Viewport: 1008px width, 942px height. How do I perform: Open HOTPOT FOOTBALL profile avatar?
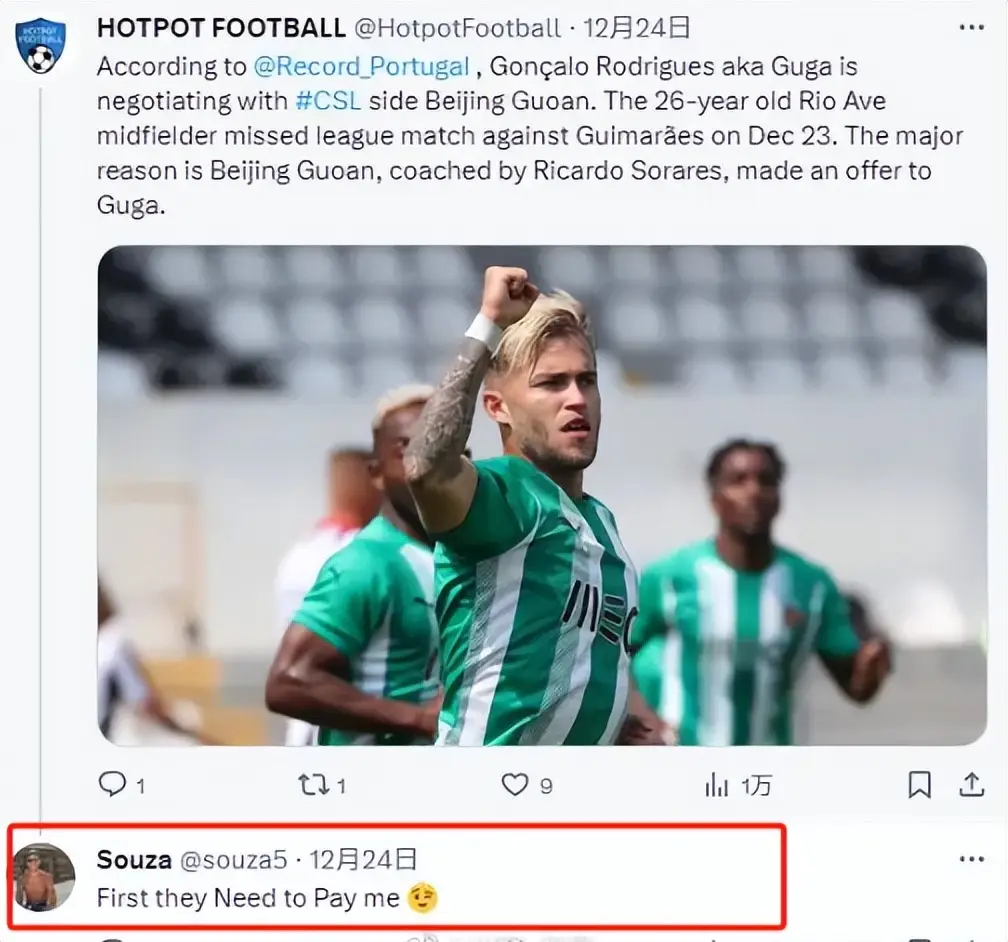point(40,46)
